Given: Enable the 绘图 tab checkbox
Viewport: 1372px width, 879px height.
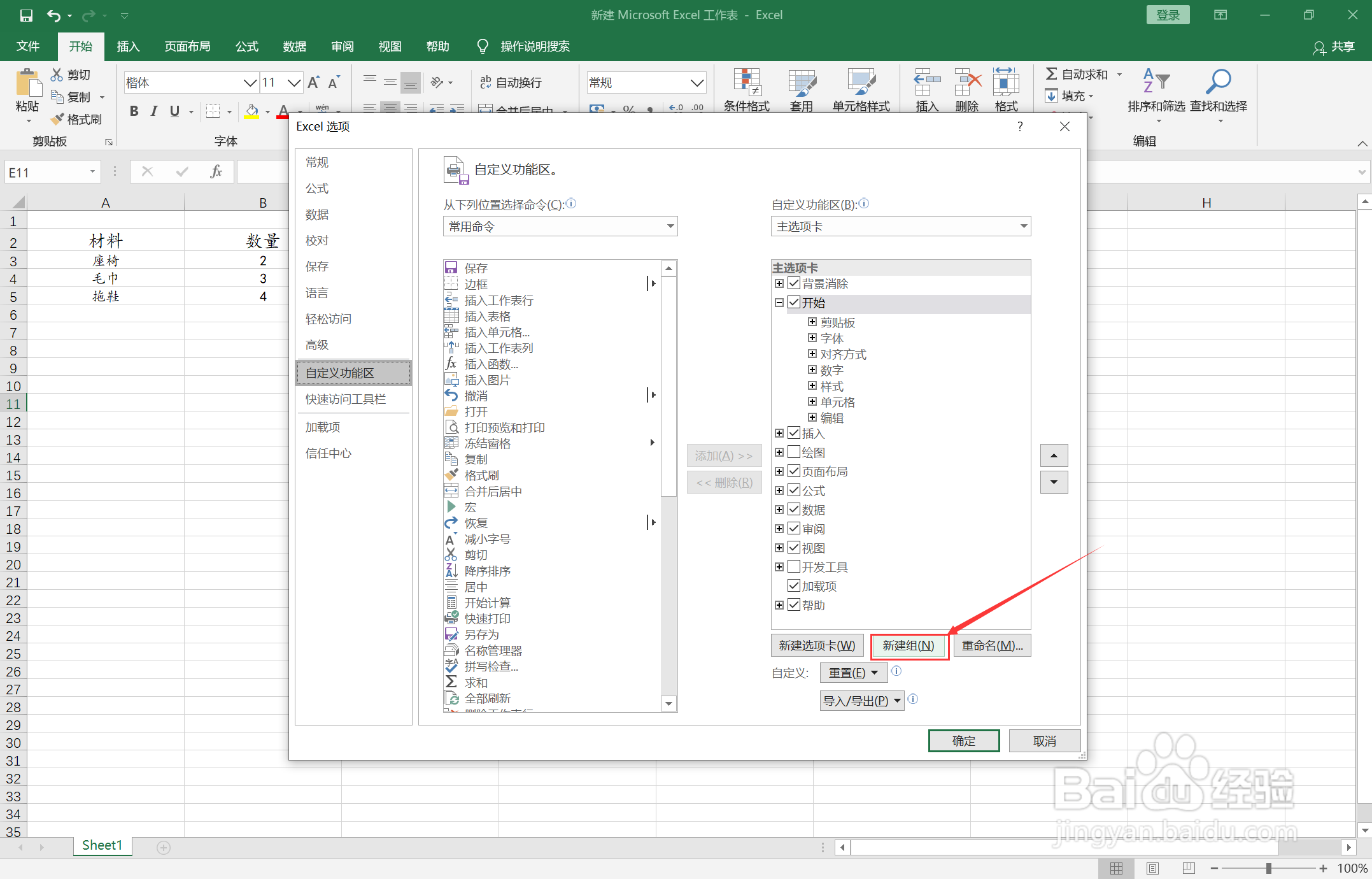Looking at the screenshot, I should point(794,452).
